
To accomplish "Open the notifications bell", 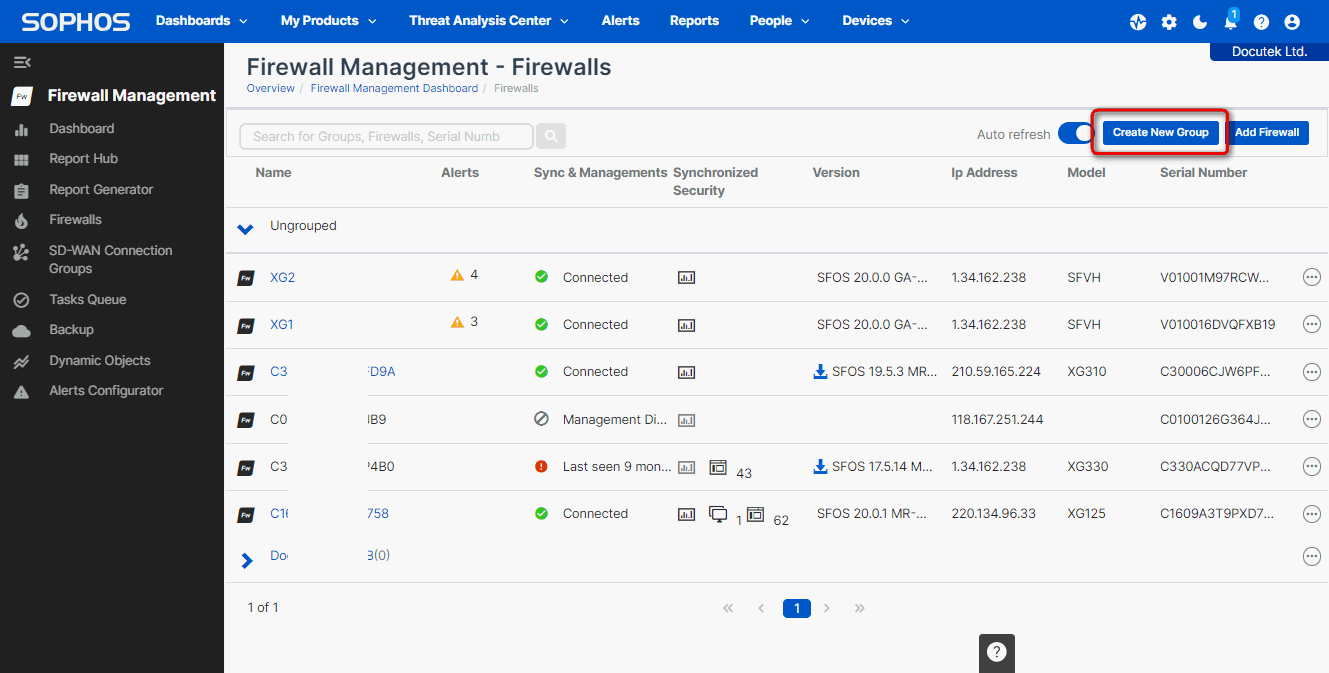I will click(x=1230, y=22).
